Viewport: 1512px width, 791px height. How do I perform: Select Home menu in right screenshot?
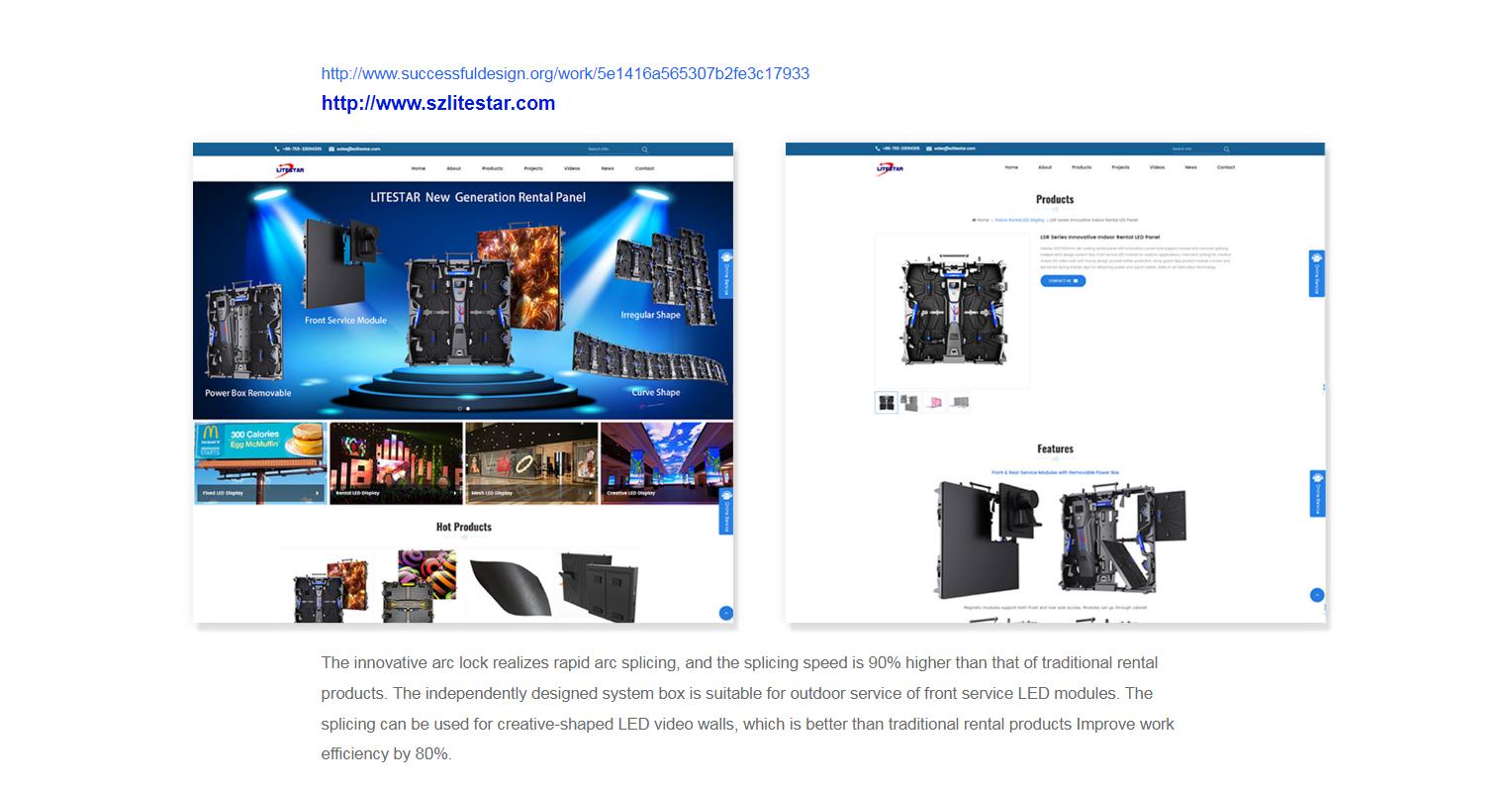point(1011,167)
